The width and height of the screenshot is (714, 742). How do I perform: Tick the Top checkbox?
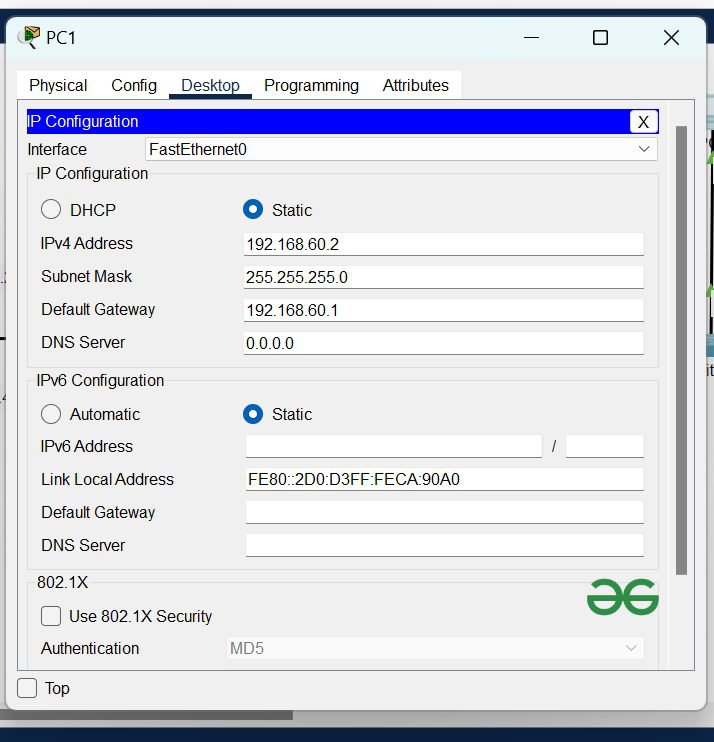coord(28,688)
